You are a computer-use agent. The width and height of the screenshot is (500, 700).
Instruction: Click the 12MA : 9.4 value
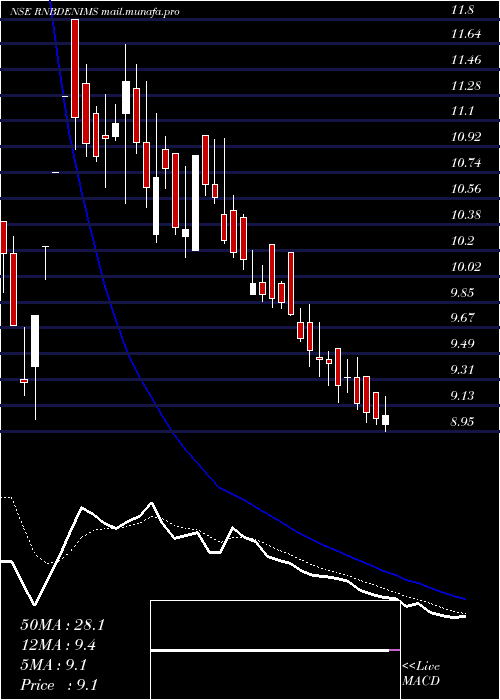pos(58,645)
